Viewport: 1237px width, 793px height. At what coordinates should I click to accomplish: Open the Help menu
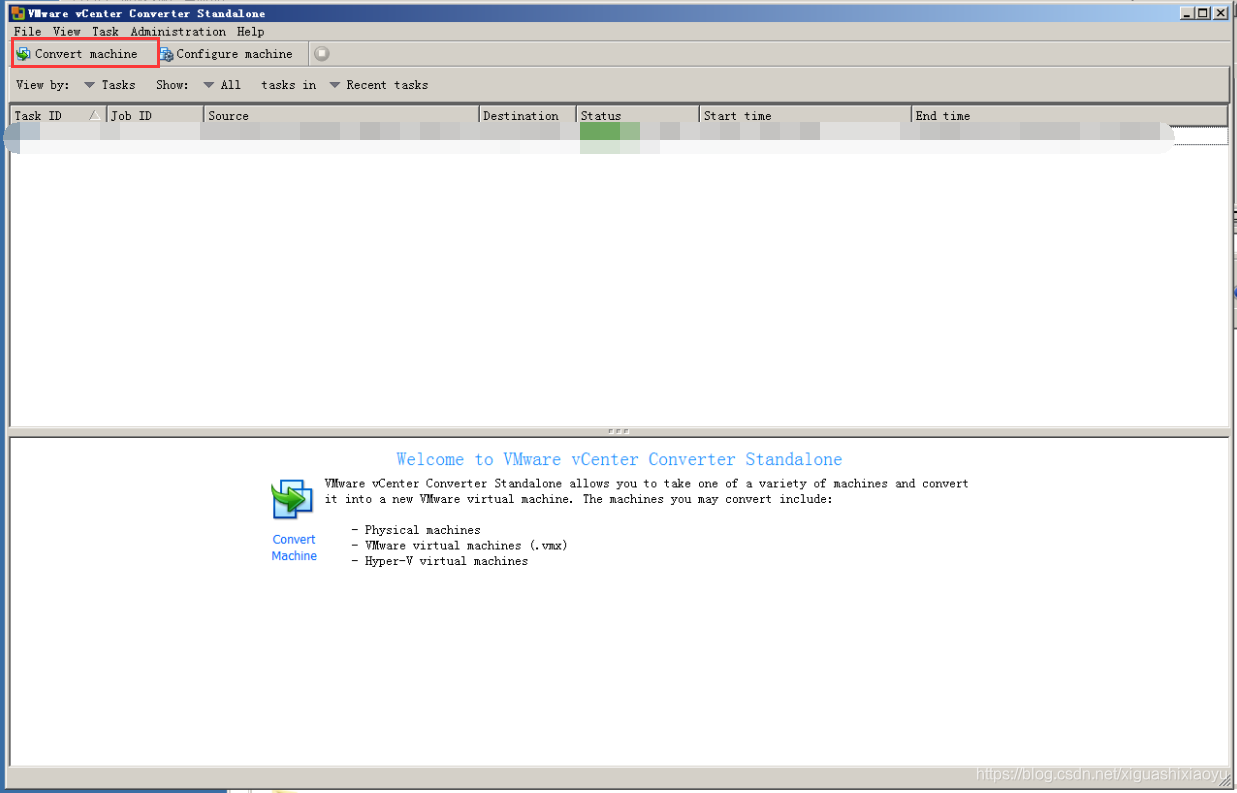(250, 32)
